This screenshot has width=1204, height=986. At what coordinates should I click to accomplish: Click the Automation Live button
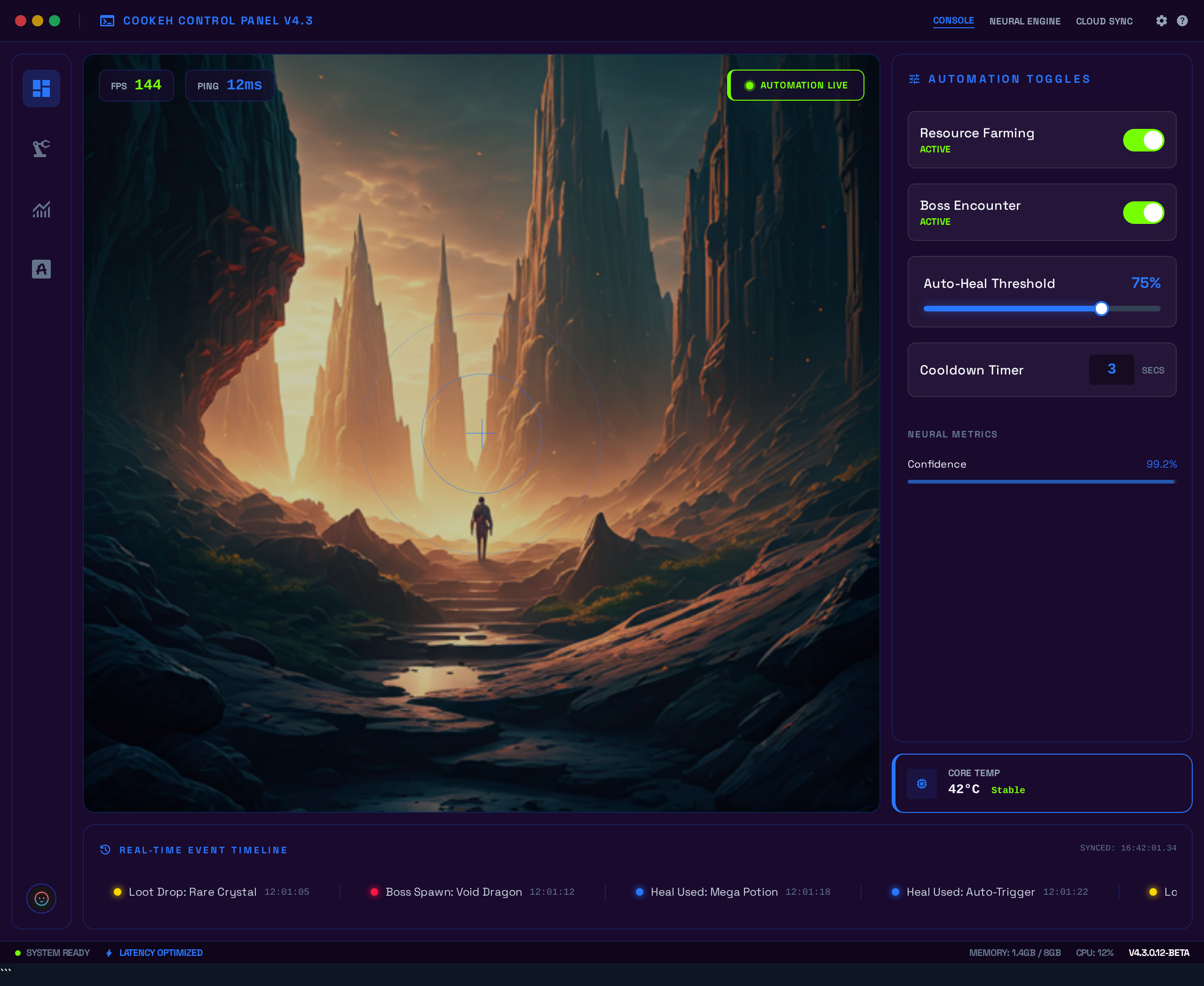tap(796, 85)
